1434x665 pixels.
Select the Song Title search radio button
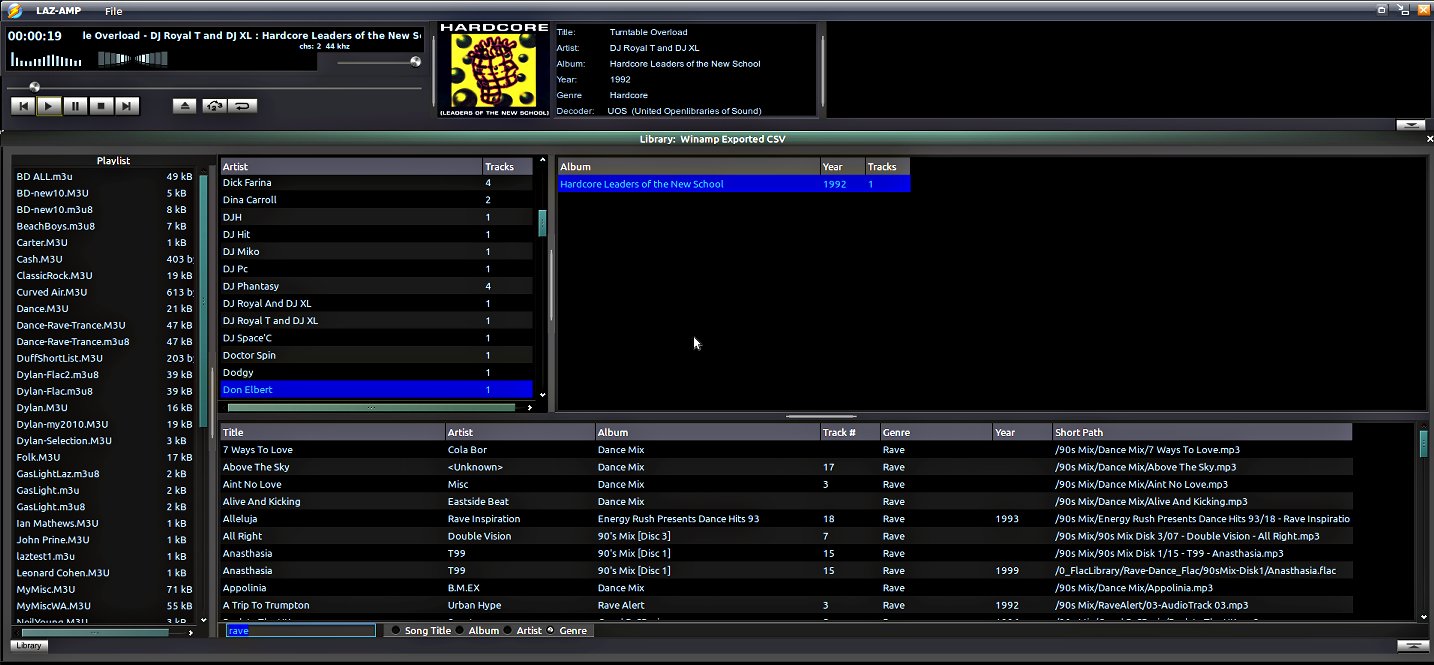click(396, 631)
